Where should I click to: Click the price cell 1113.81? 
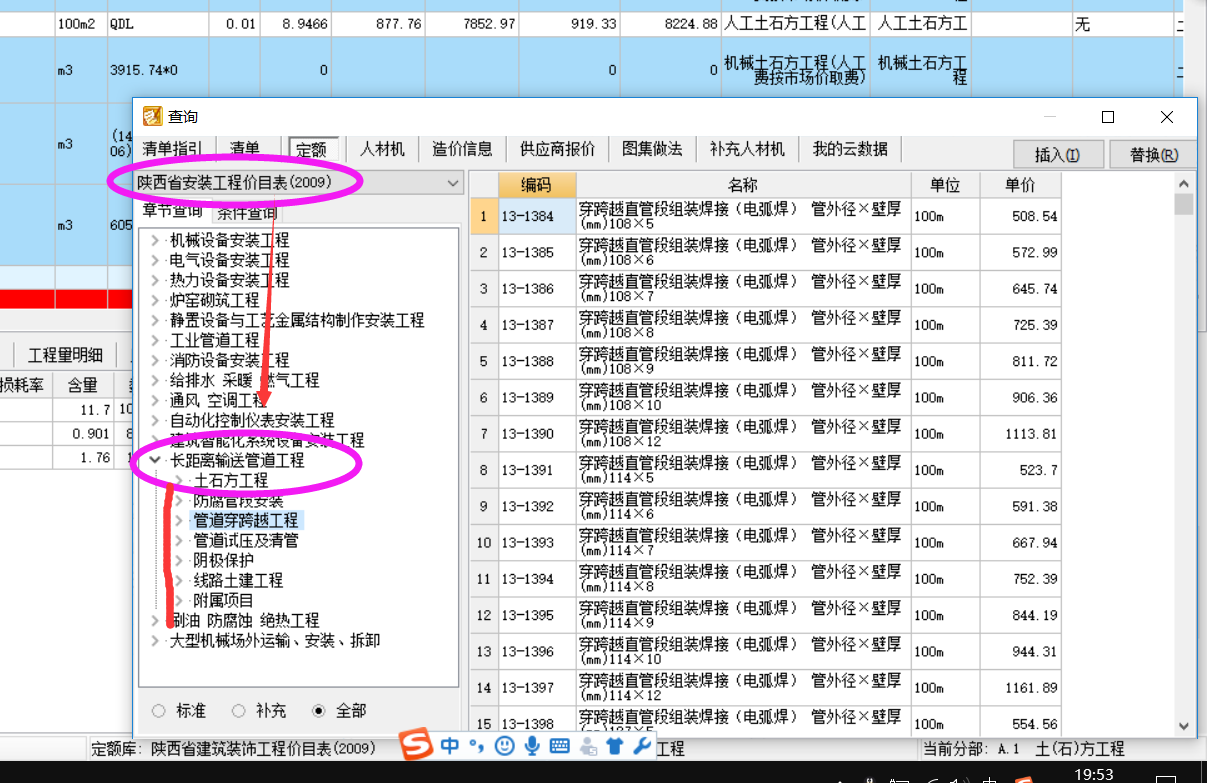(1020, 434)
